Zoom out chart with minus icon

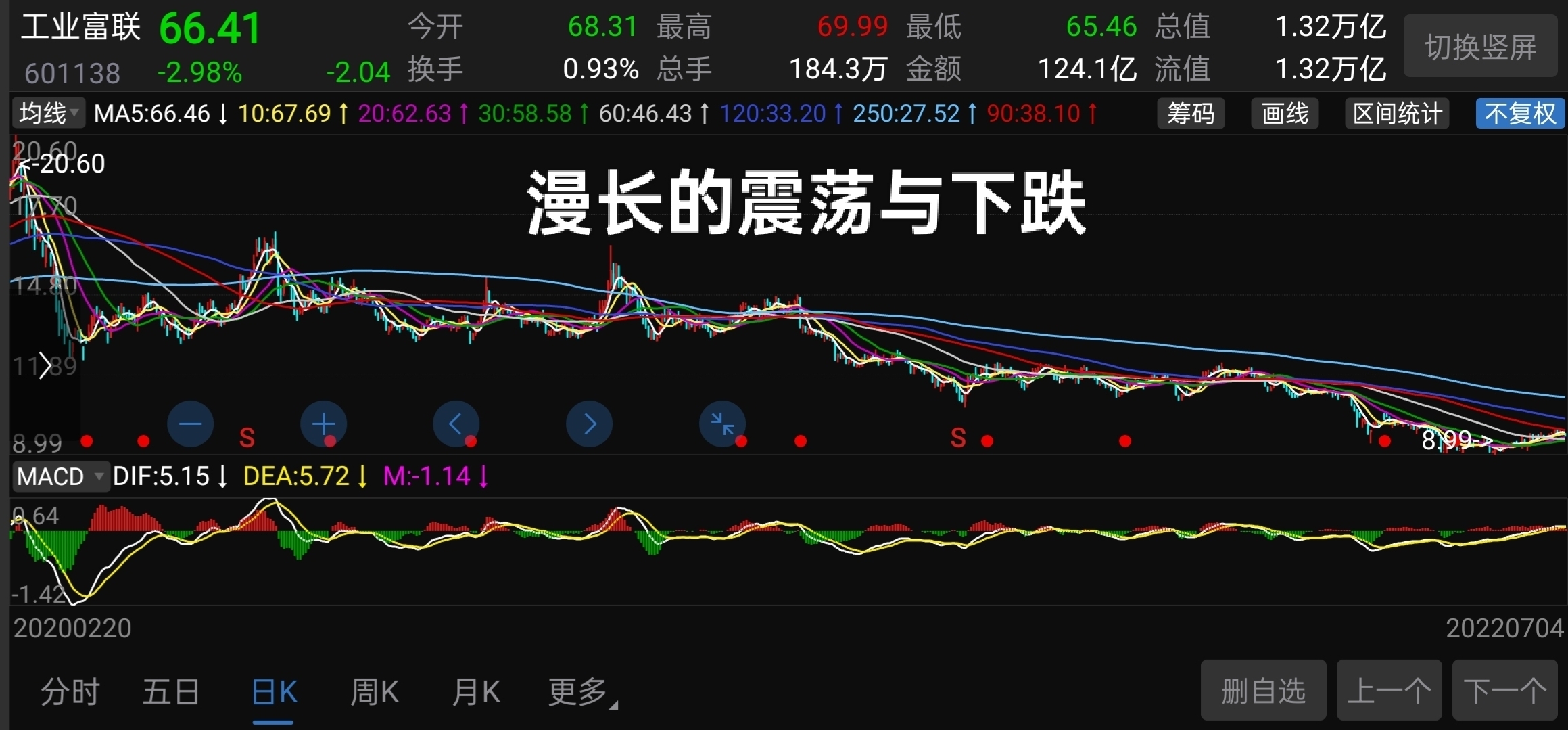tap(190, 424)
